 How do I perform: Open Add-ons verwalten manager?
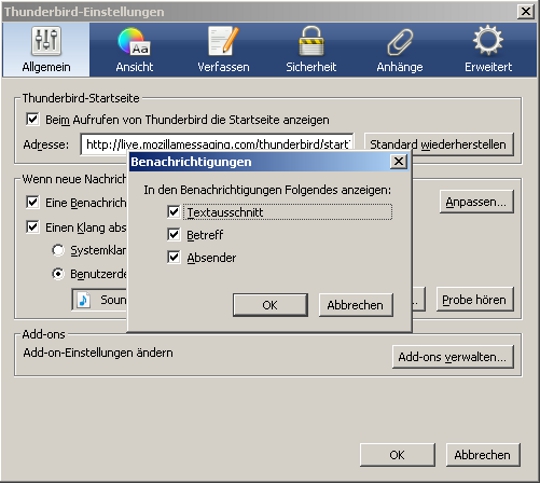coord(453,357)
